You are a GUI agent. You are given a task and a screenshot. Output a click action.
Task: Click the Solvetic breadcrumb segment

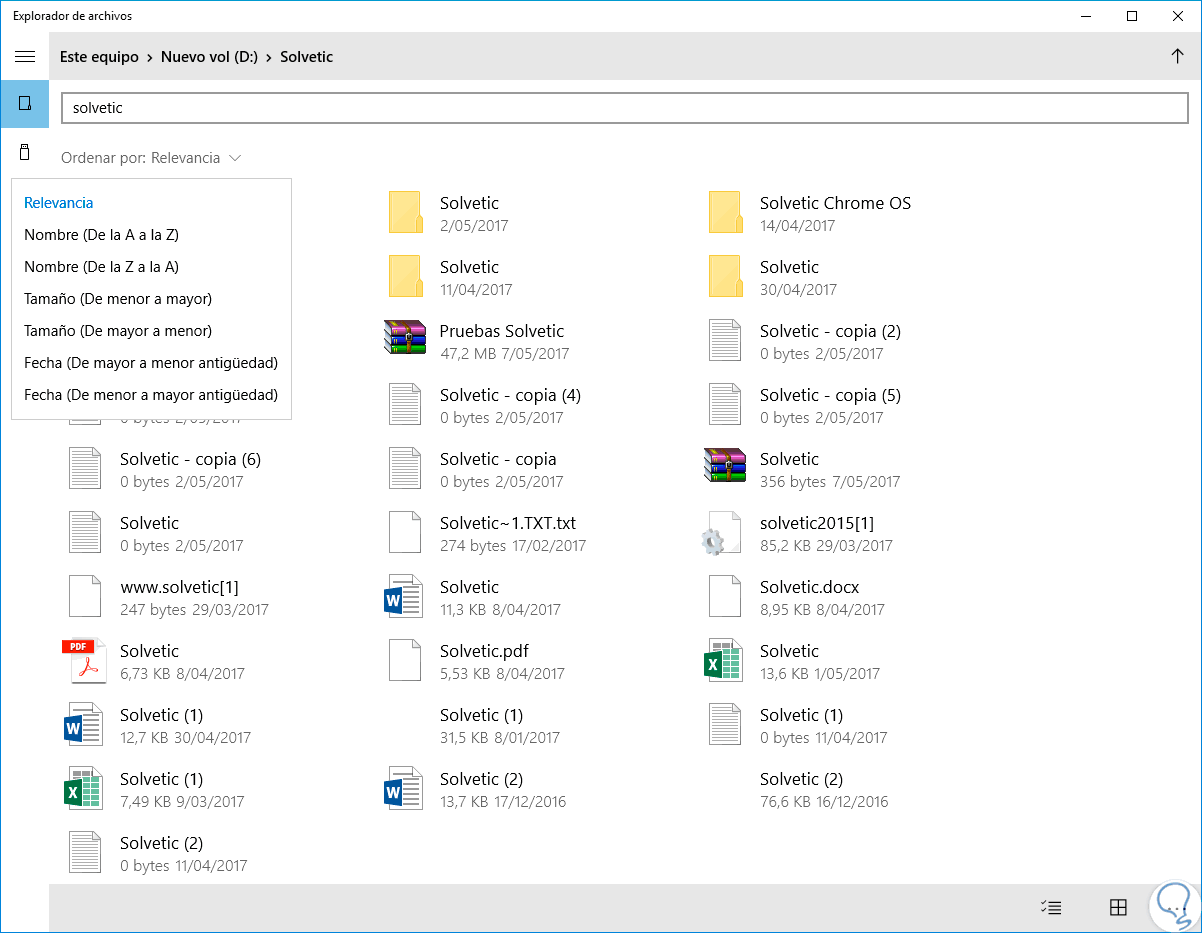(307, 57)
